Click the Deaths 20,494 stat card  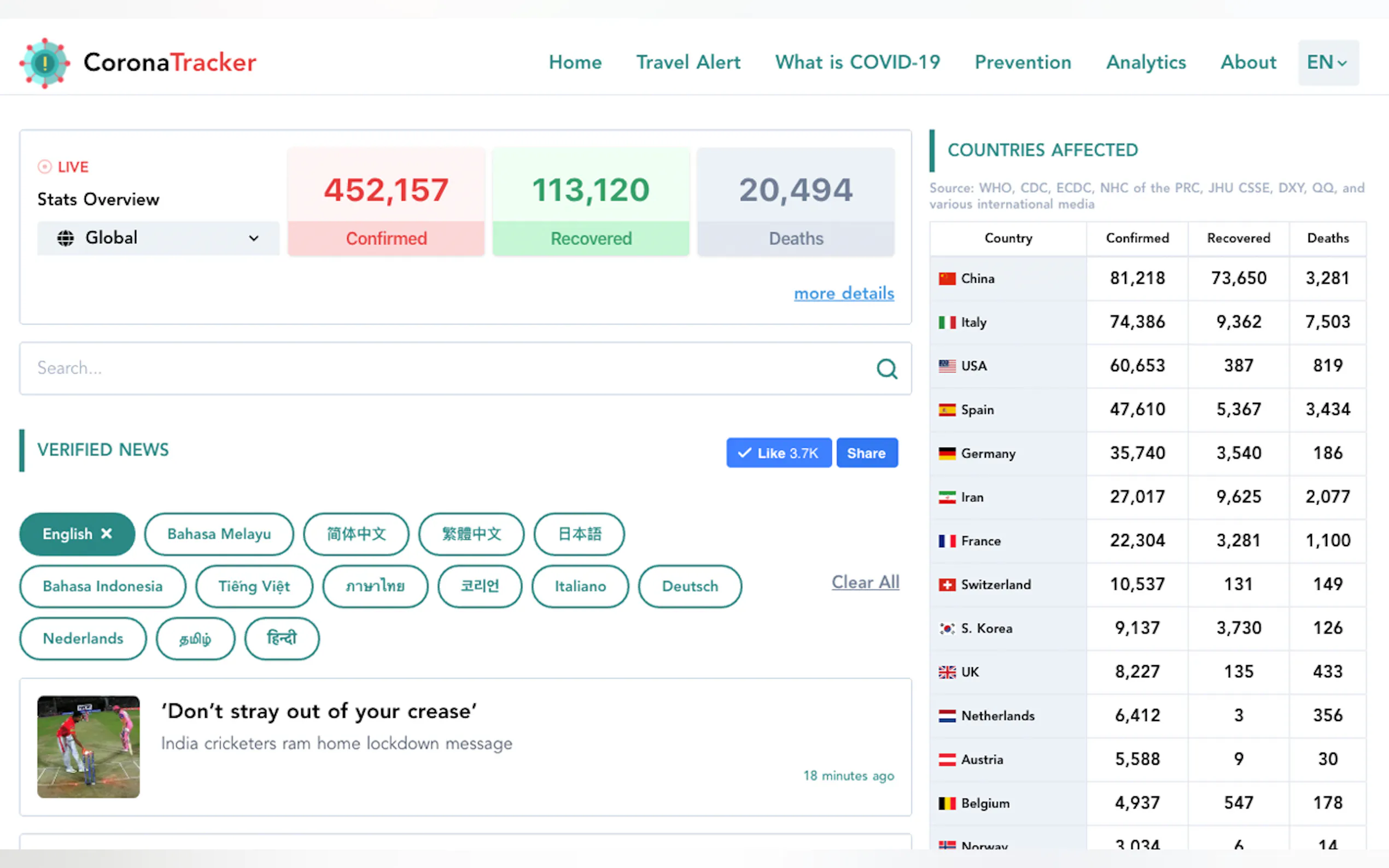796,202
